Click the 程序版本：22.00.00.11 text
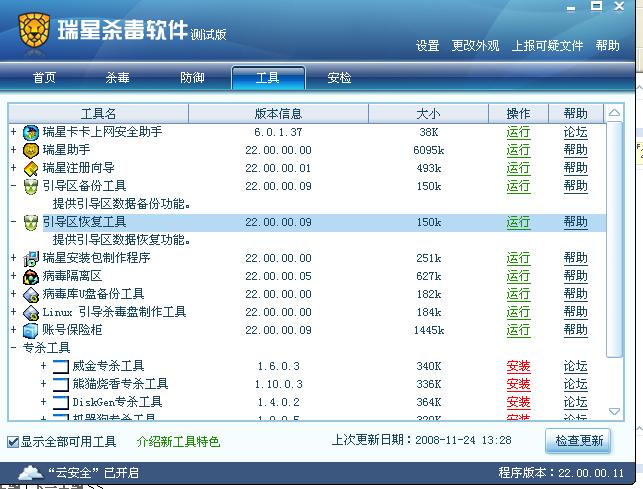 click(x=561, y=473)
